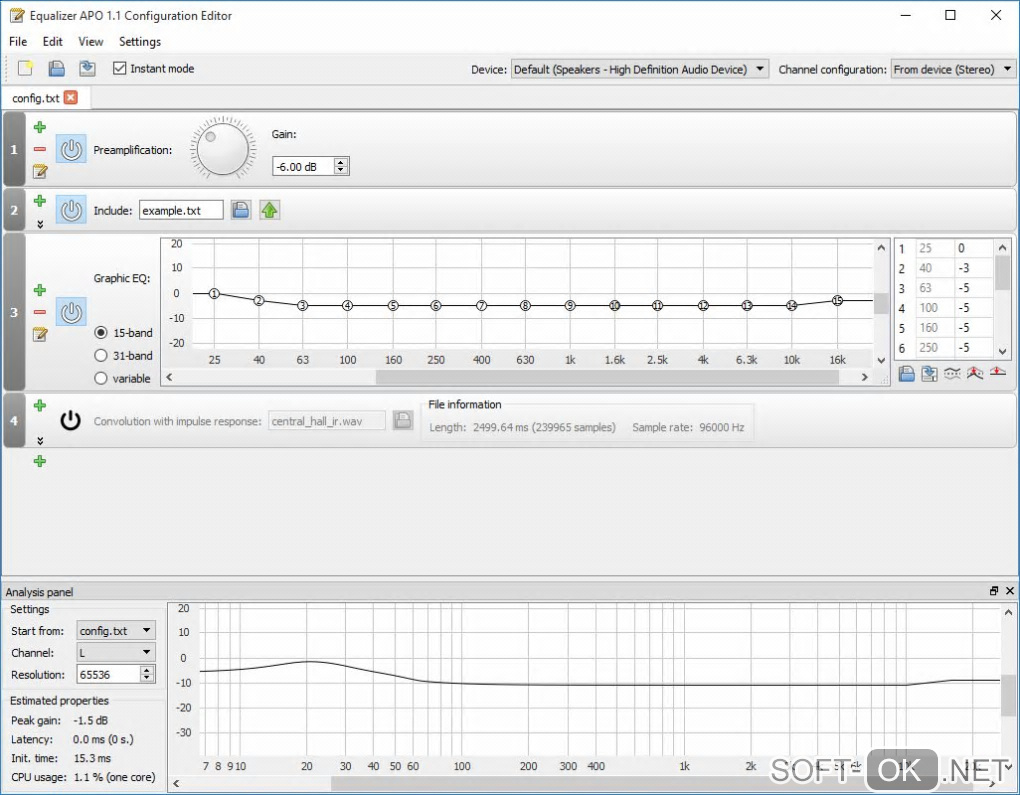
Task: Select the config.txt tab
Action: click(36, 98)
